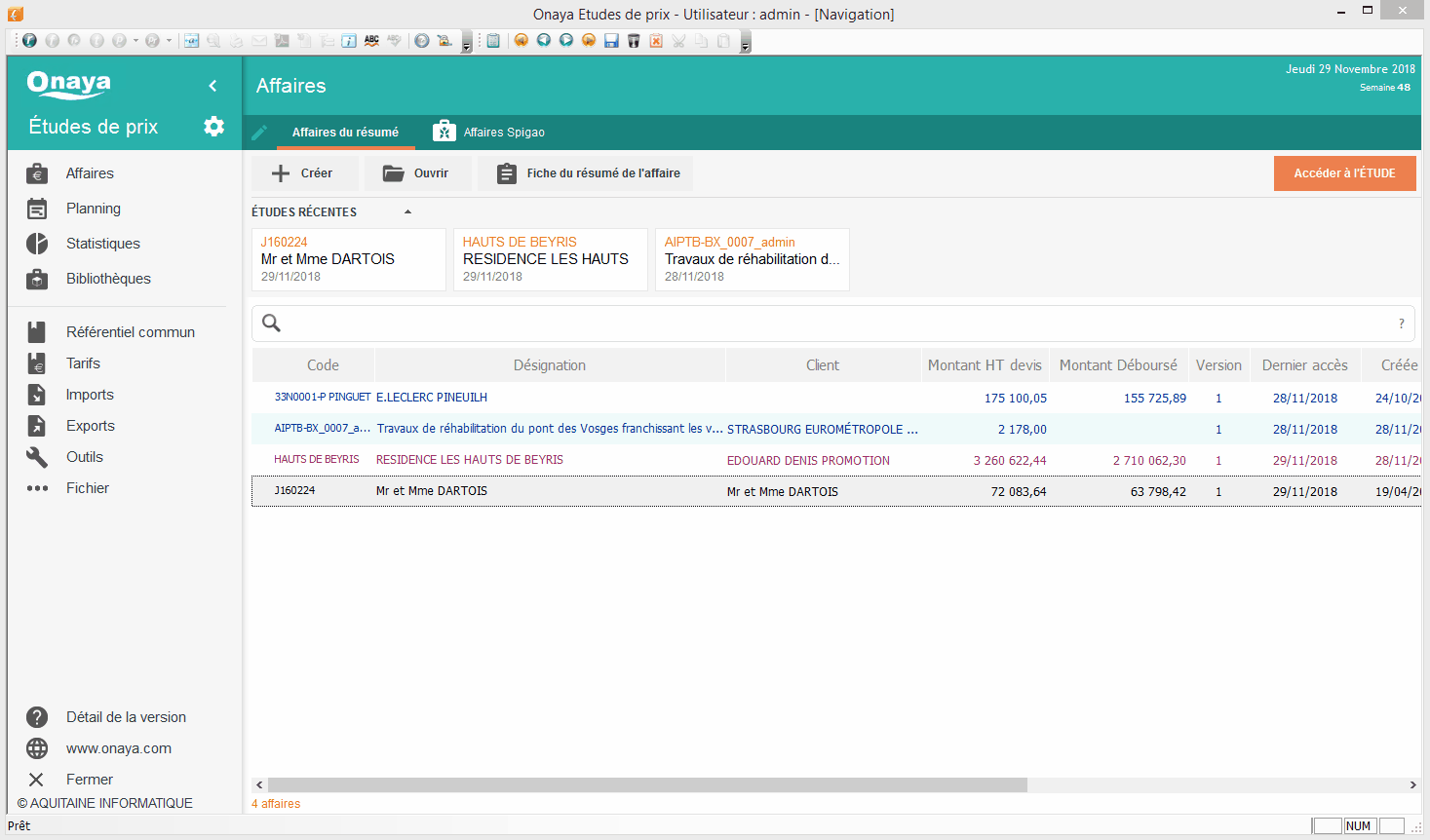
Task: Click the ABC spell check toolbar icon
Action: [x=371, y=41]
